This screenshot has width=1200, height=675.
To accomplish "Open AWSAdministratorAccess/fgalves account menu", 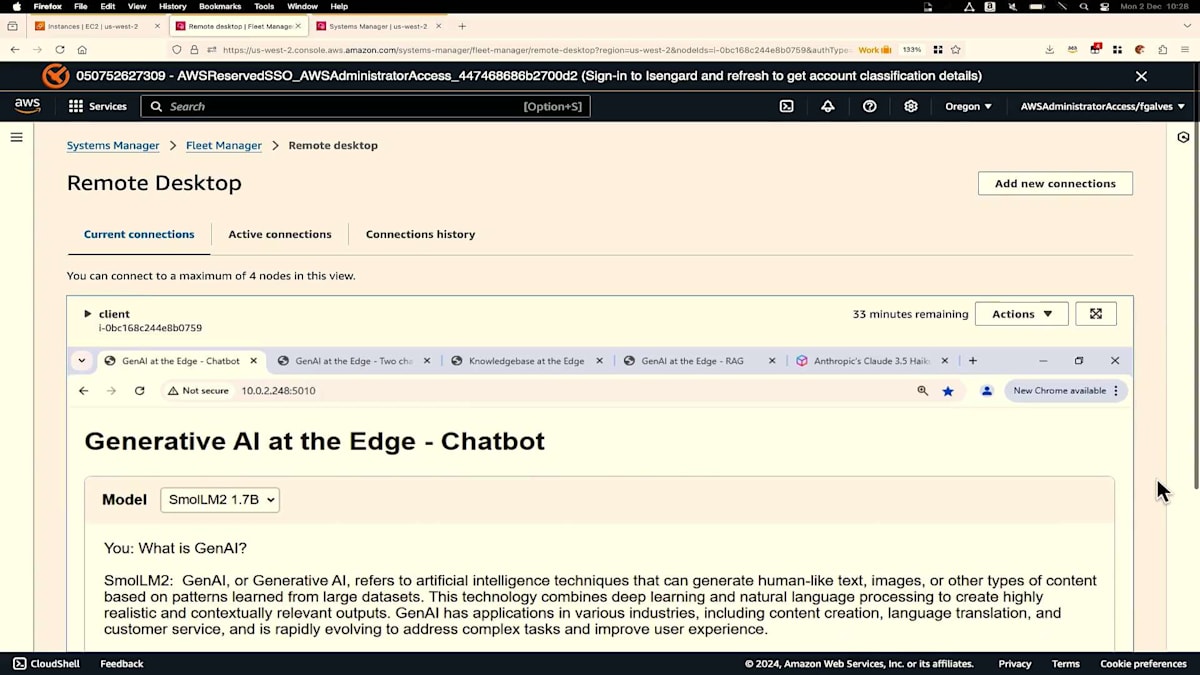I will (1102, 106).
